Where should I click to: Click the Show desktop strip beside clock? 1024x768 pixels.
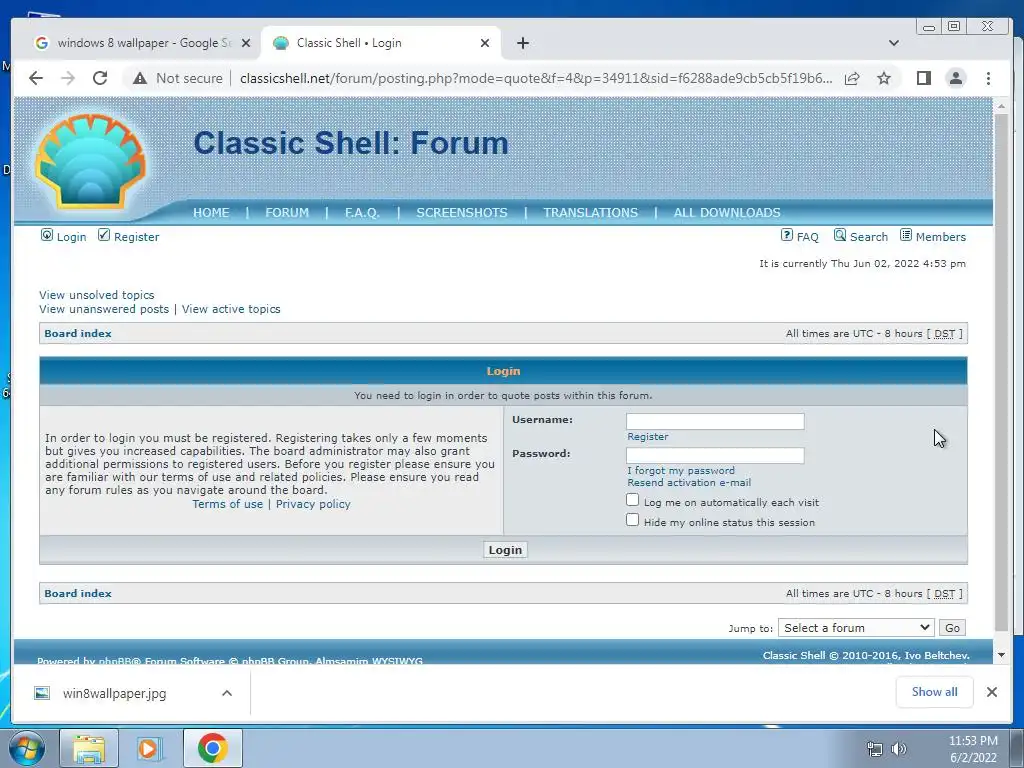[1017, 748]
